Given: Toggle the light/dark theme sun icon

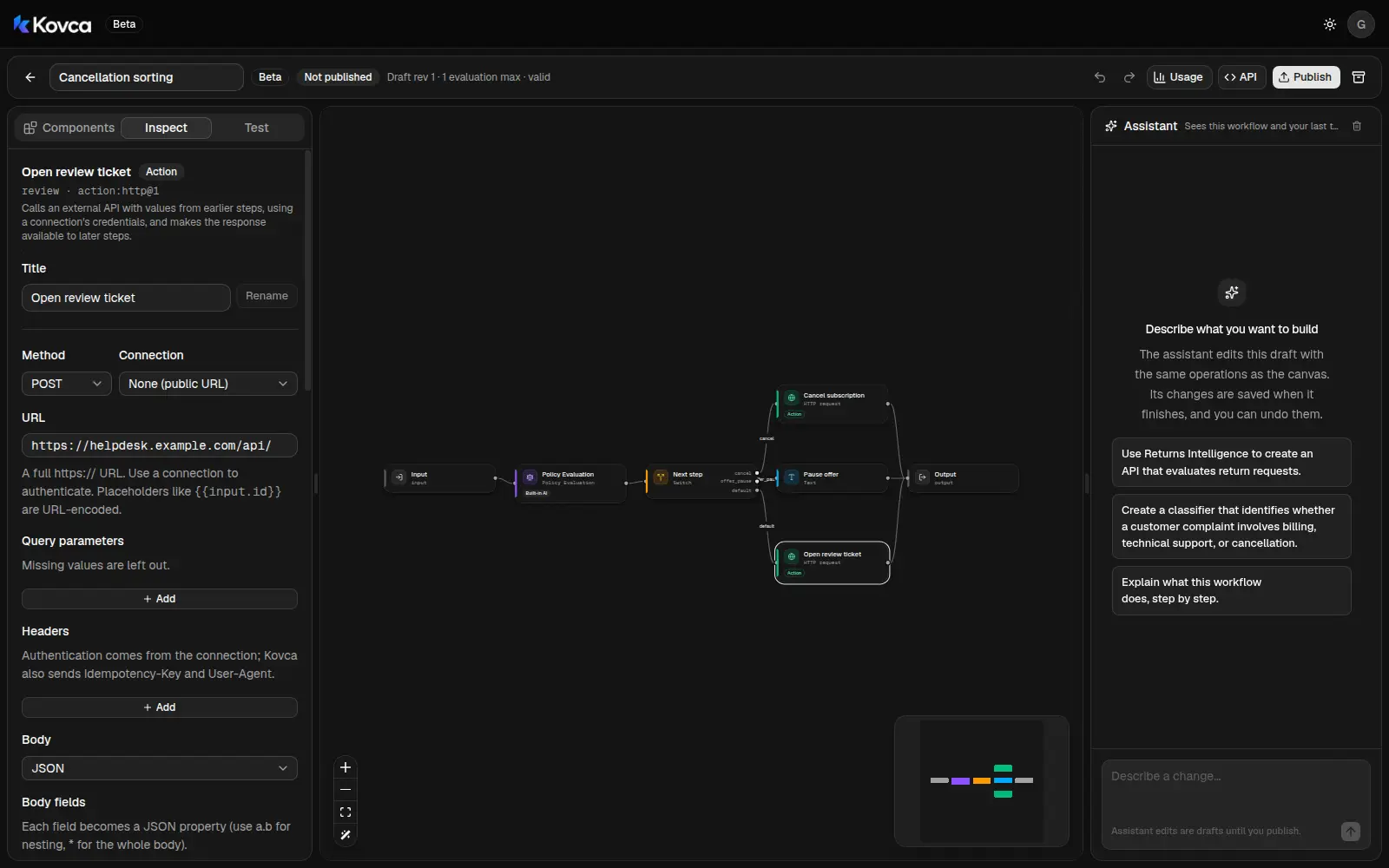Looking at the screenshot, I should pos(1329,24).
